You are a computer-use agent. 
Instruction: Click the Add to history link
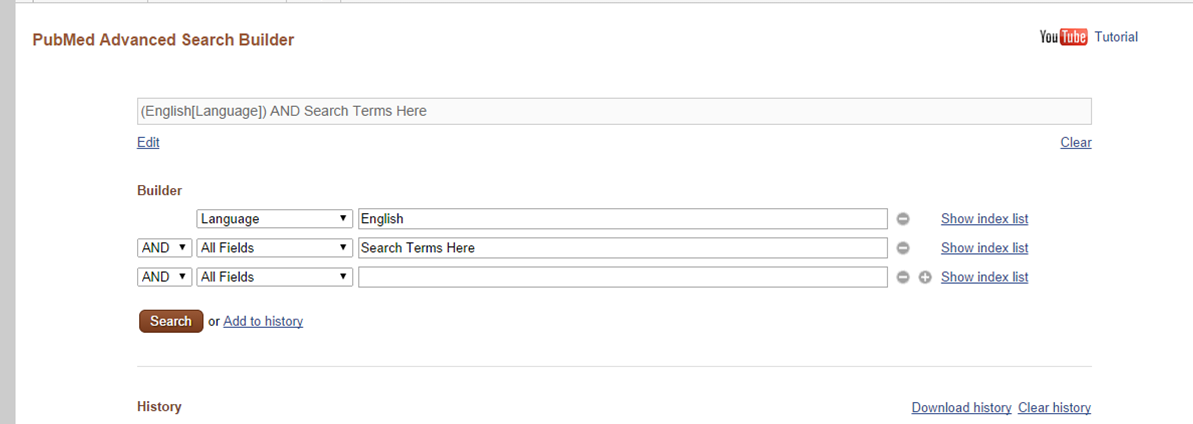tap(263, 321)
